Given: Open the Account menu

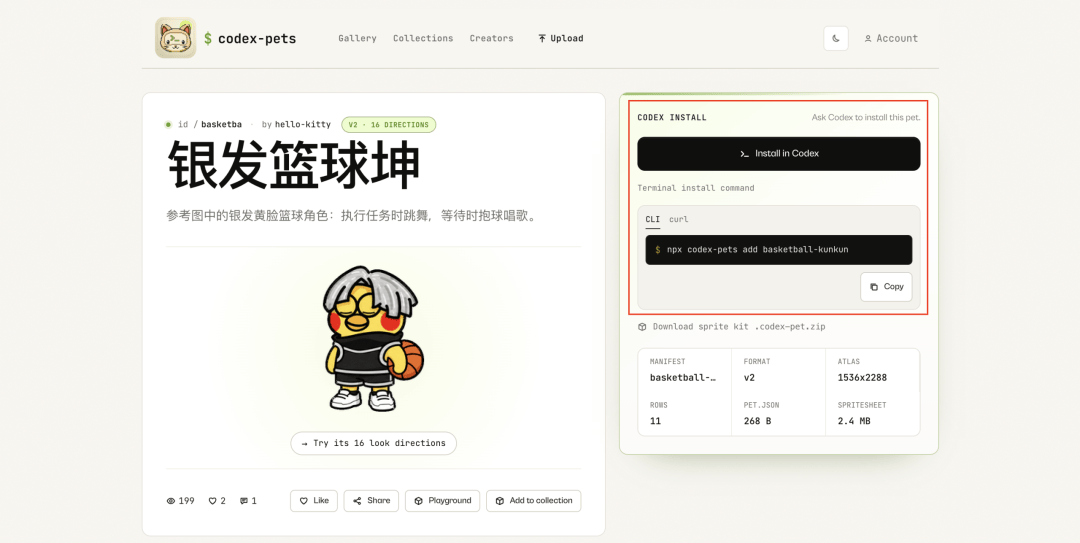Looking at the screenshot, I should (891, 39).
